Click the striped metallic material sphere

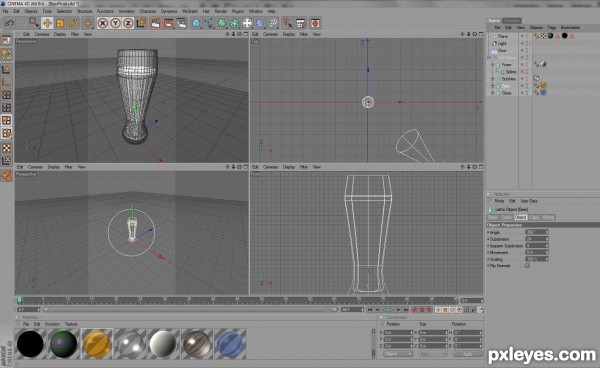click(197, 344)
